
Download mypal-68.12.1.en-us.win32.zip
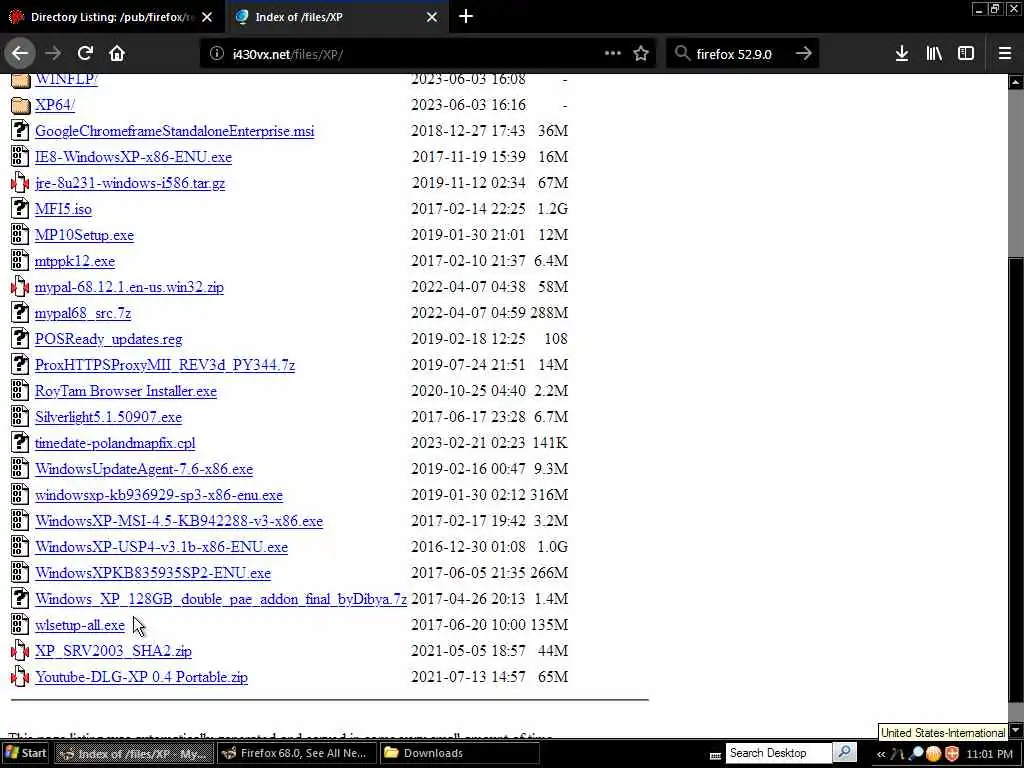pyautogui.click(x=129, y=287)
